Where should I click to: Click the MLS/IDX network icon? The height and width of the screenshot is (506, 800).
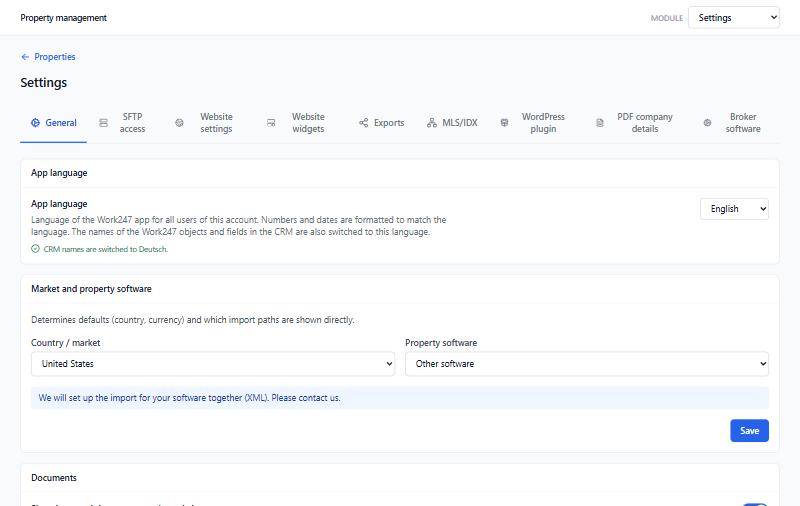tap(432, 122)
